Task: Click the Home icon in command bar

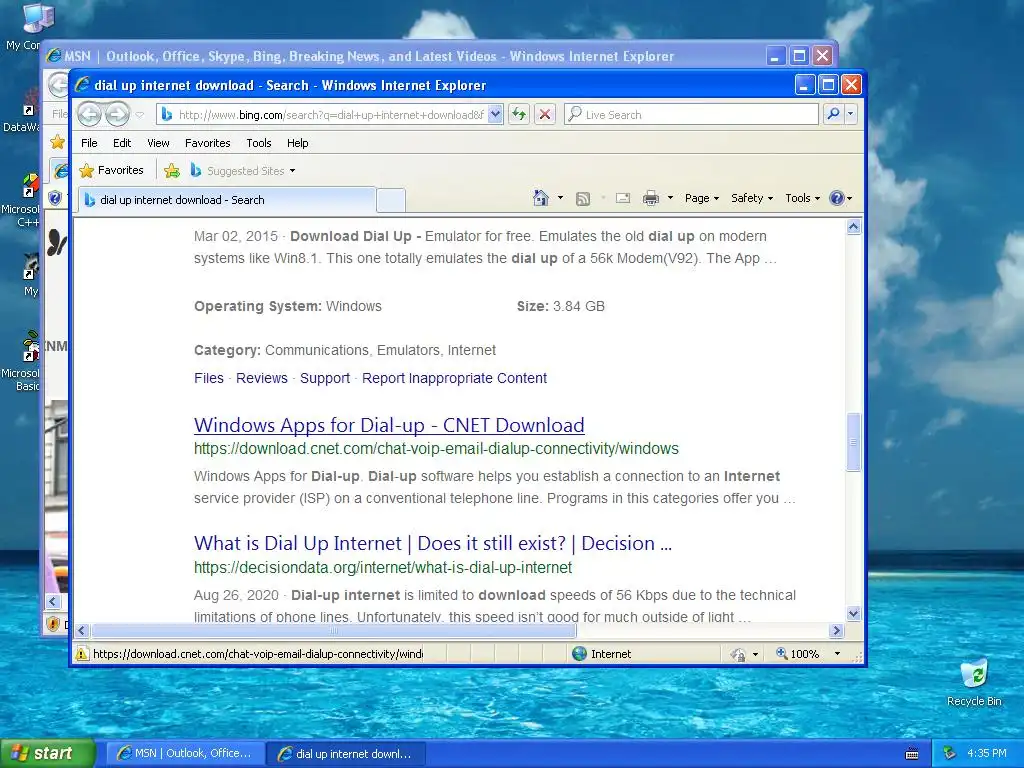Action: click(x=541, y=198)
